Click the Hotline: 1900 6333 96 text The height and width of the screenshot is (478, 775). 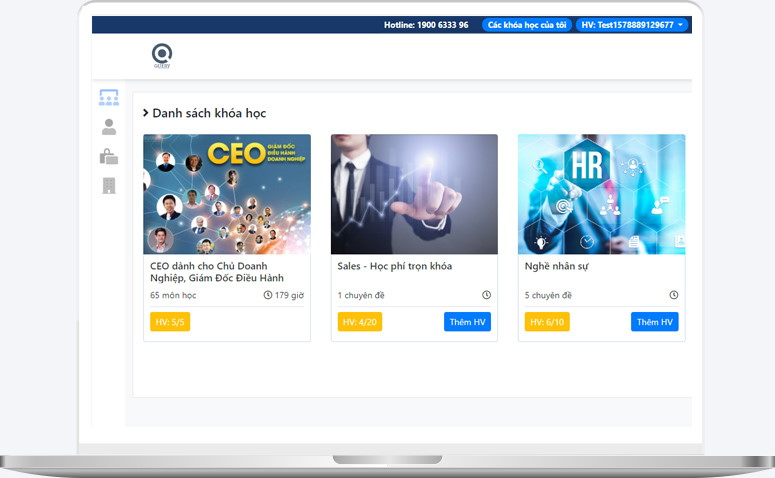click(426, 25)
